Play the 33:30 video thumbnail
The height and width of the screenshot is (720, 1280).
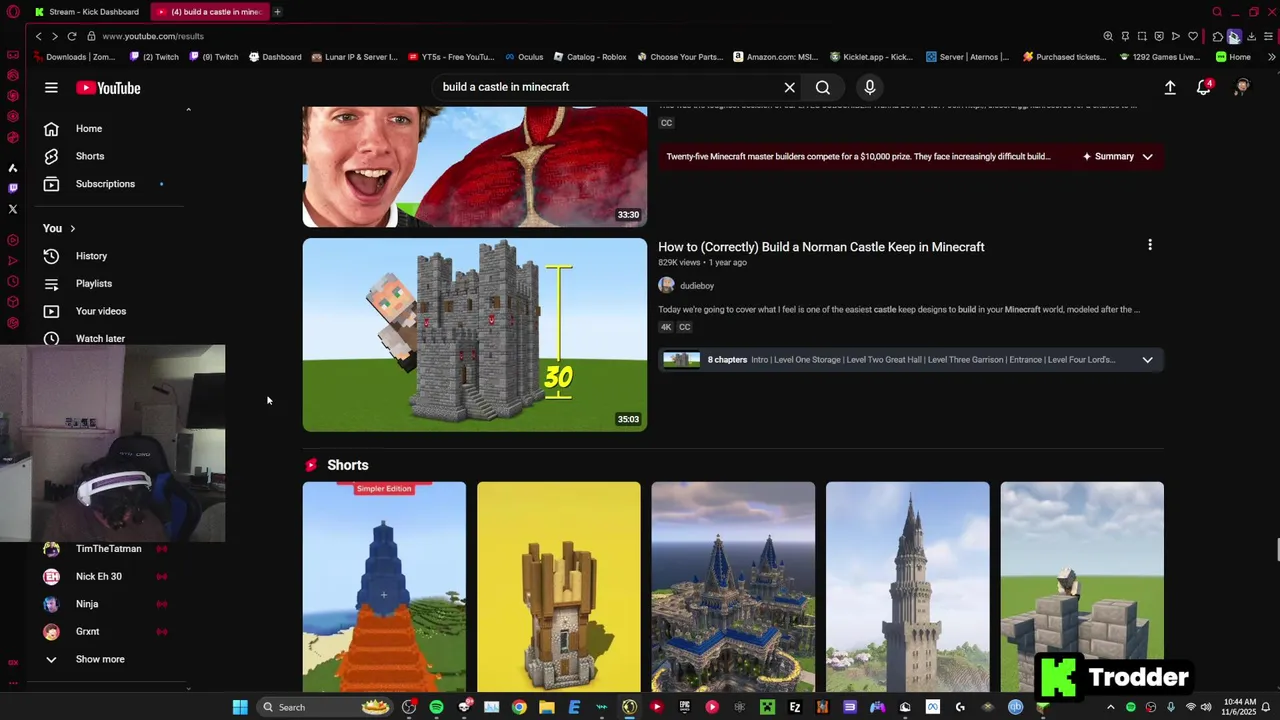click(x=475, y=167)
